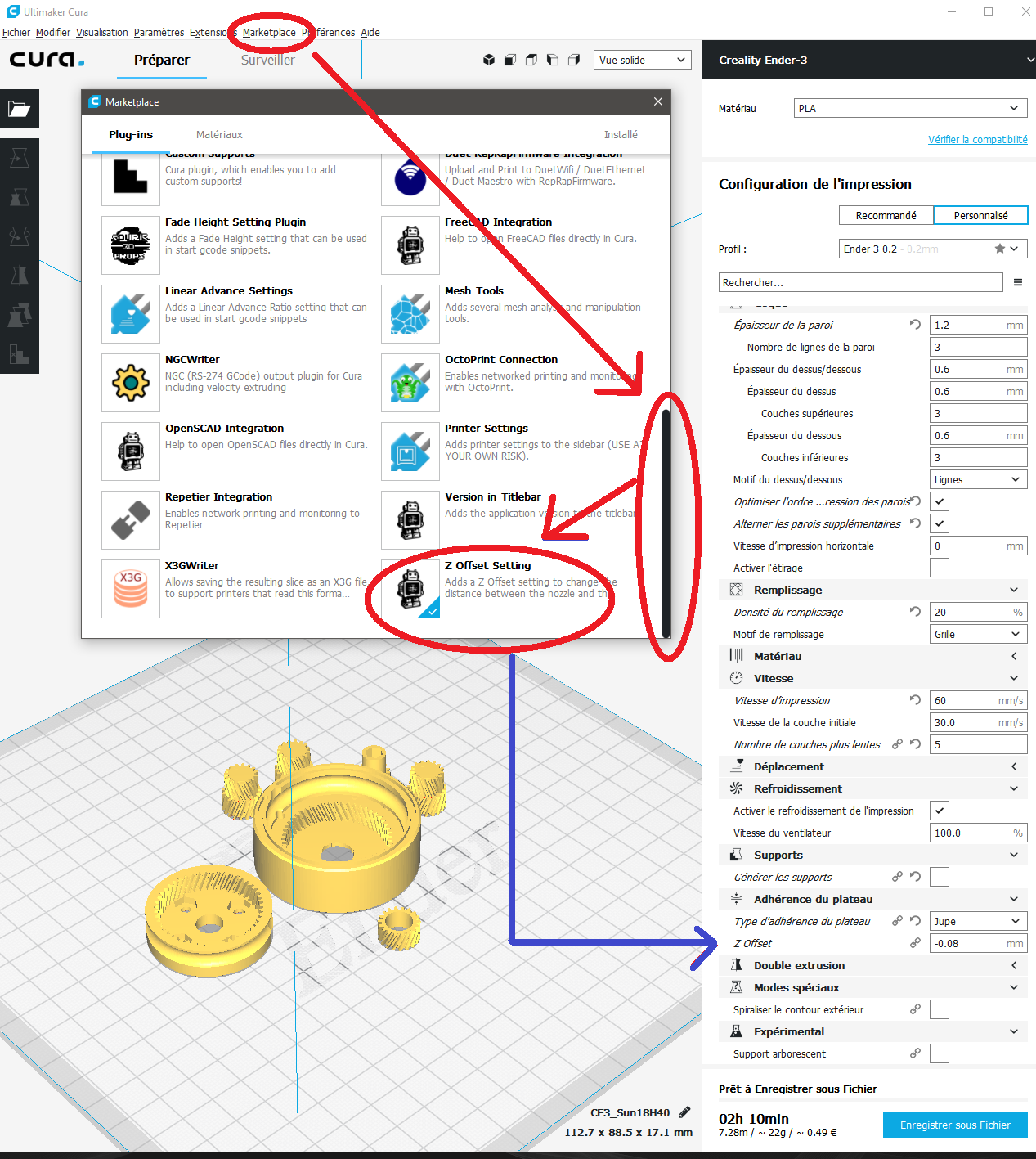The width and height of the screenshot is (1036, 1159).
Task: Select the right side view cube icon
Action: (574, 60)
